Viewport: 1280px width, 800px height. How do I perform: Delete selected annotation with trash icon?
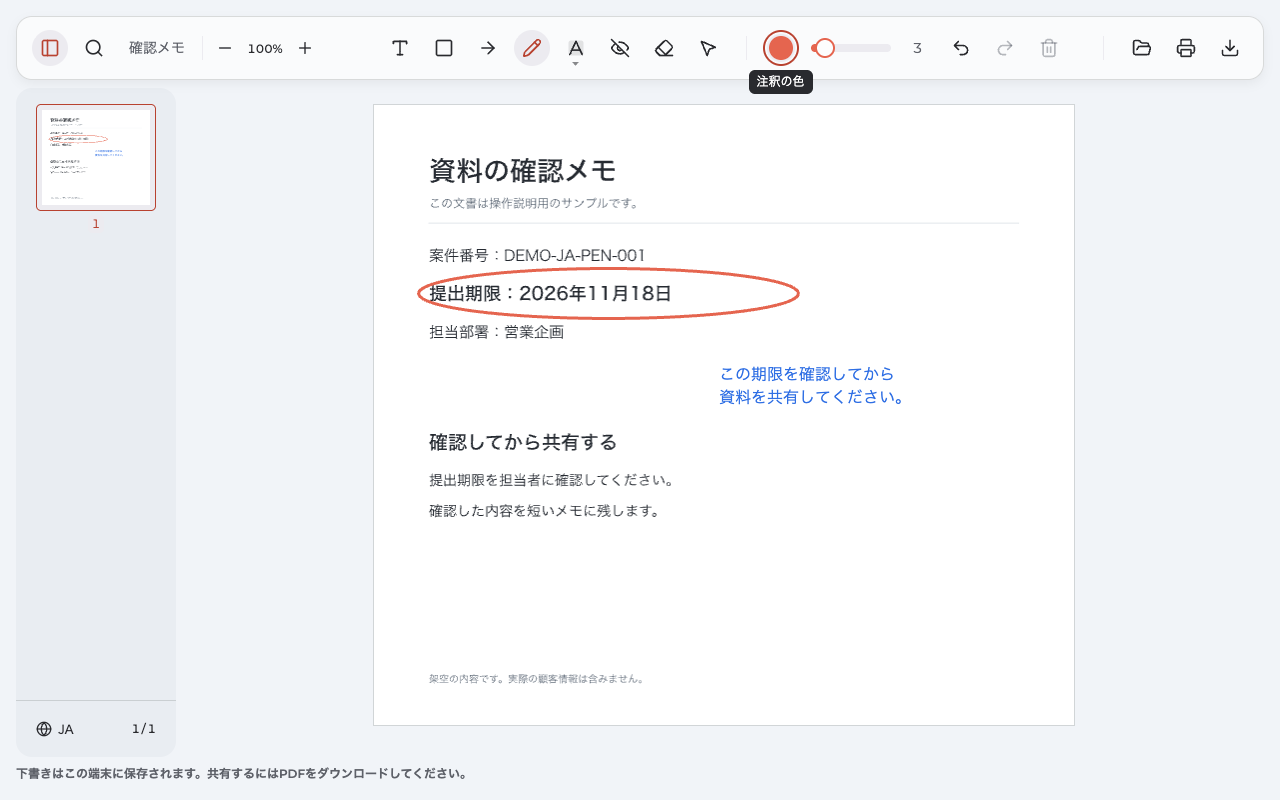(1049, 48)
